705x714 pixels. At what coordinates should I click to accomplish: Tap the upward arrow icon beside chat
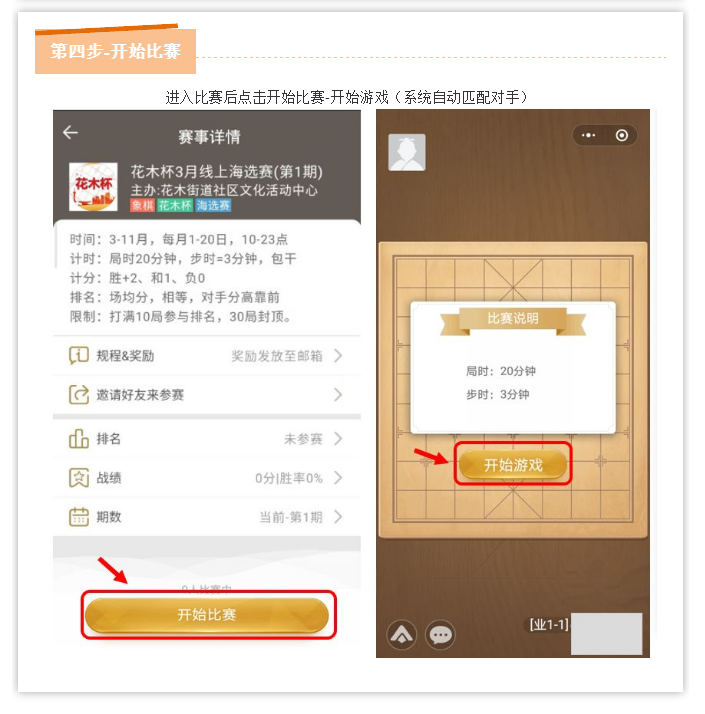401,634
